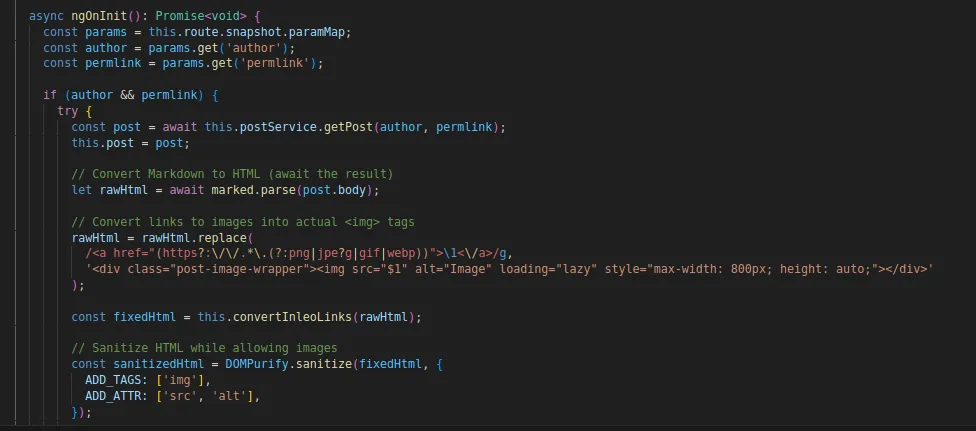The width and height of the screenshot is (976, 431).
Task: Click the replace method call
Action: (222, 238)
